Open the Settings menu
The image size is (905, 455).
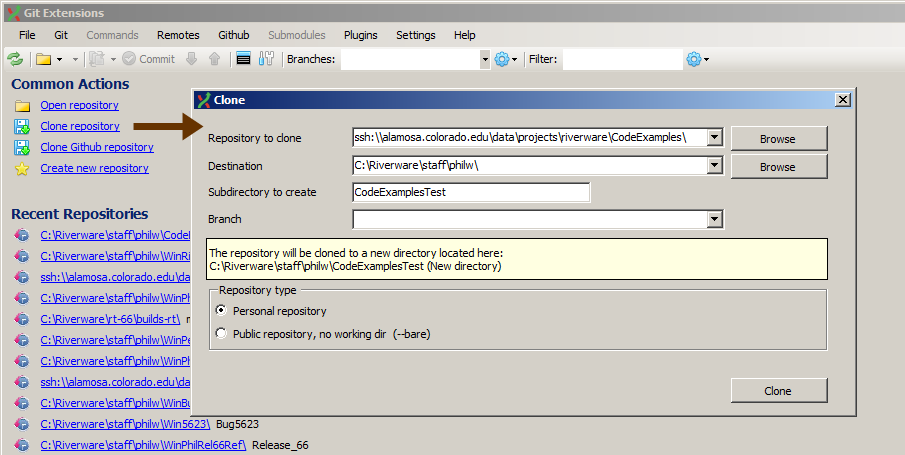(x=416, y=35)
